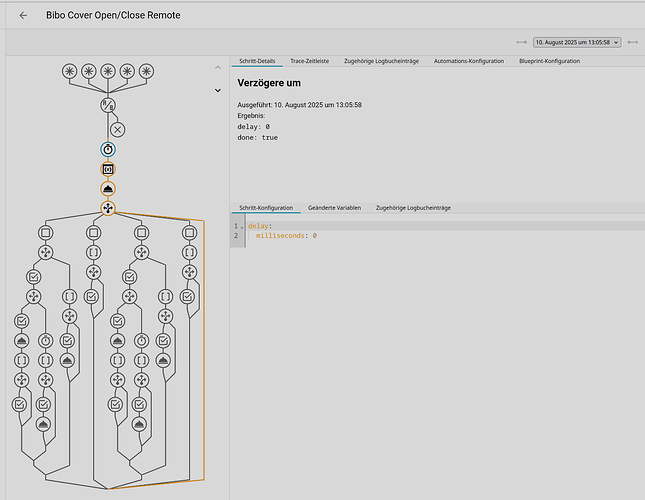645x500 pixels.
Task: Click the orange choose node above branches
Action: [108, 208]
